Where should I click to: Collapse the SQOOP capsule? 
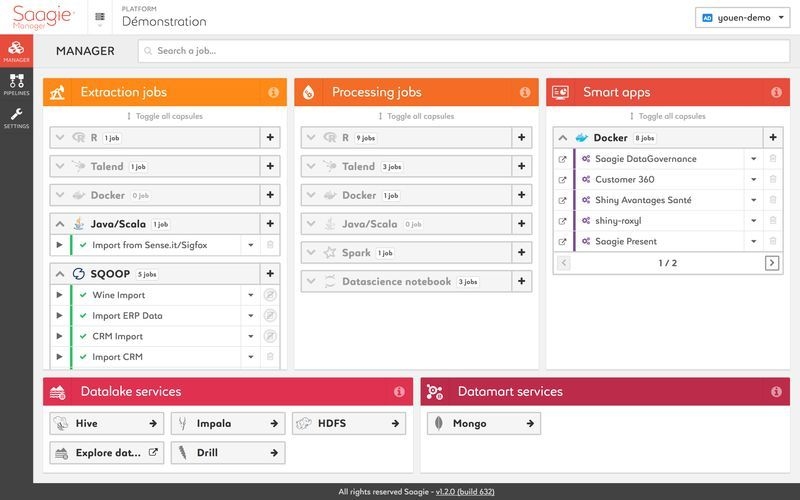pos(60,273)
